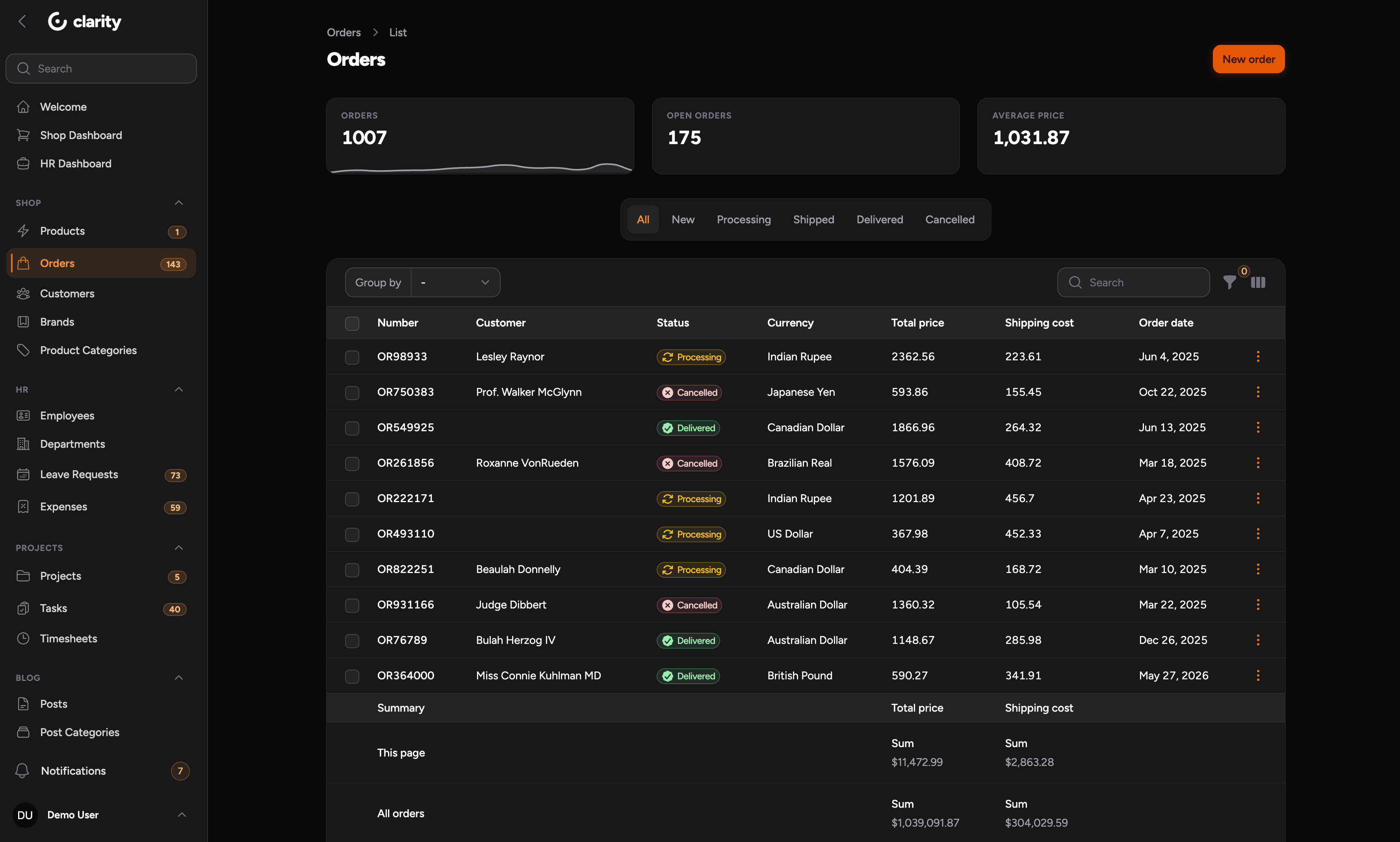Screen dimensions: 1400x842
Task: Open Expenses receipt icon
Action: pos(23,507)
